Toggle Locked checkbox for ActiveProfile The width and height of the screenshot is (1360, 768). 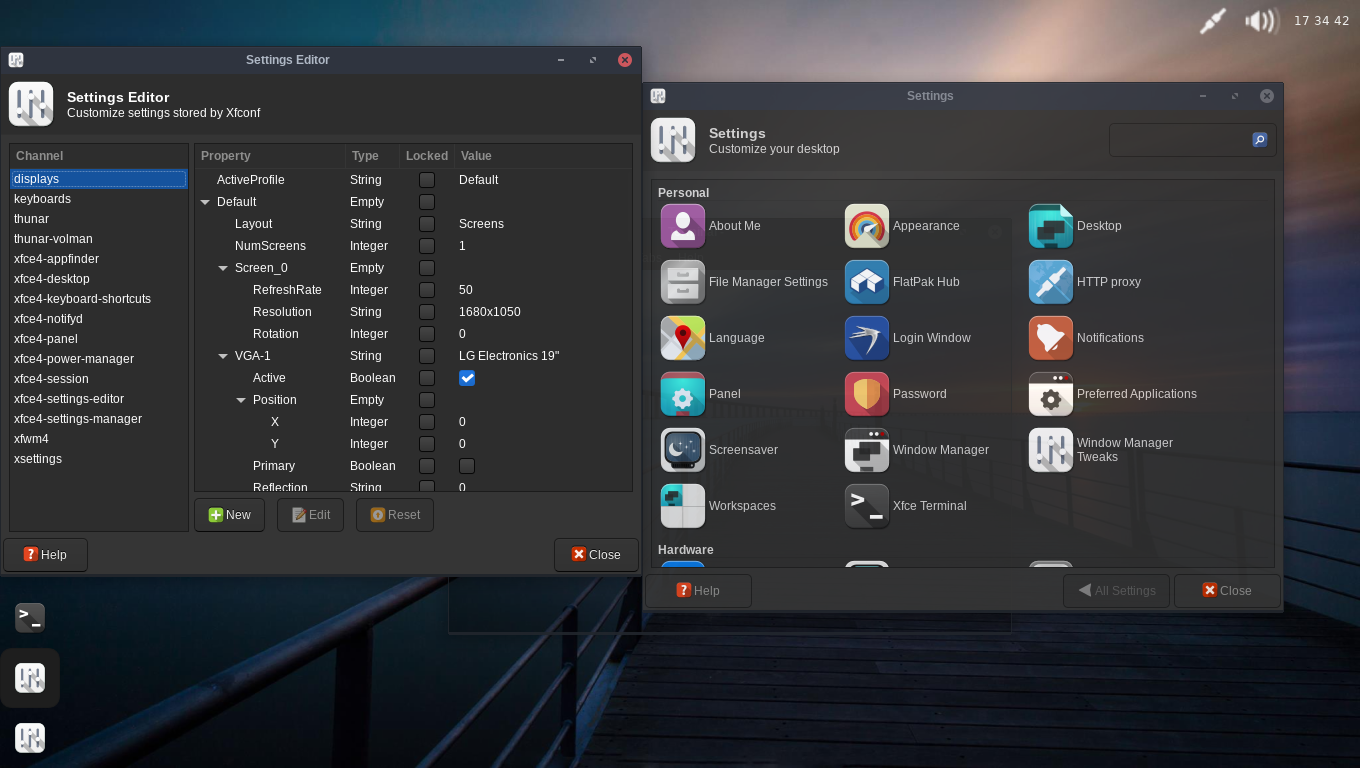coord(427,180)
